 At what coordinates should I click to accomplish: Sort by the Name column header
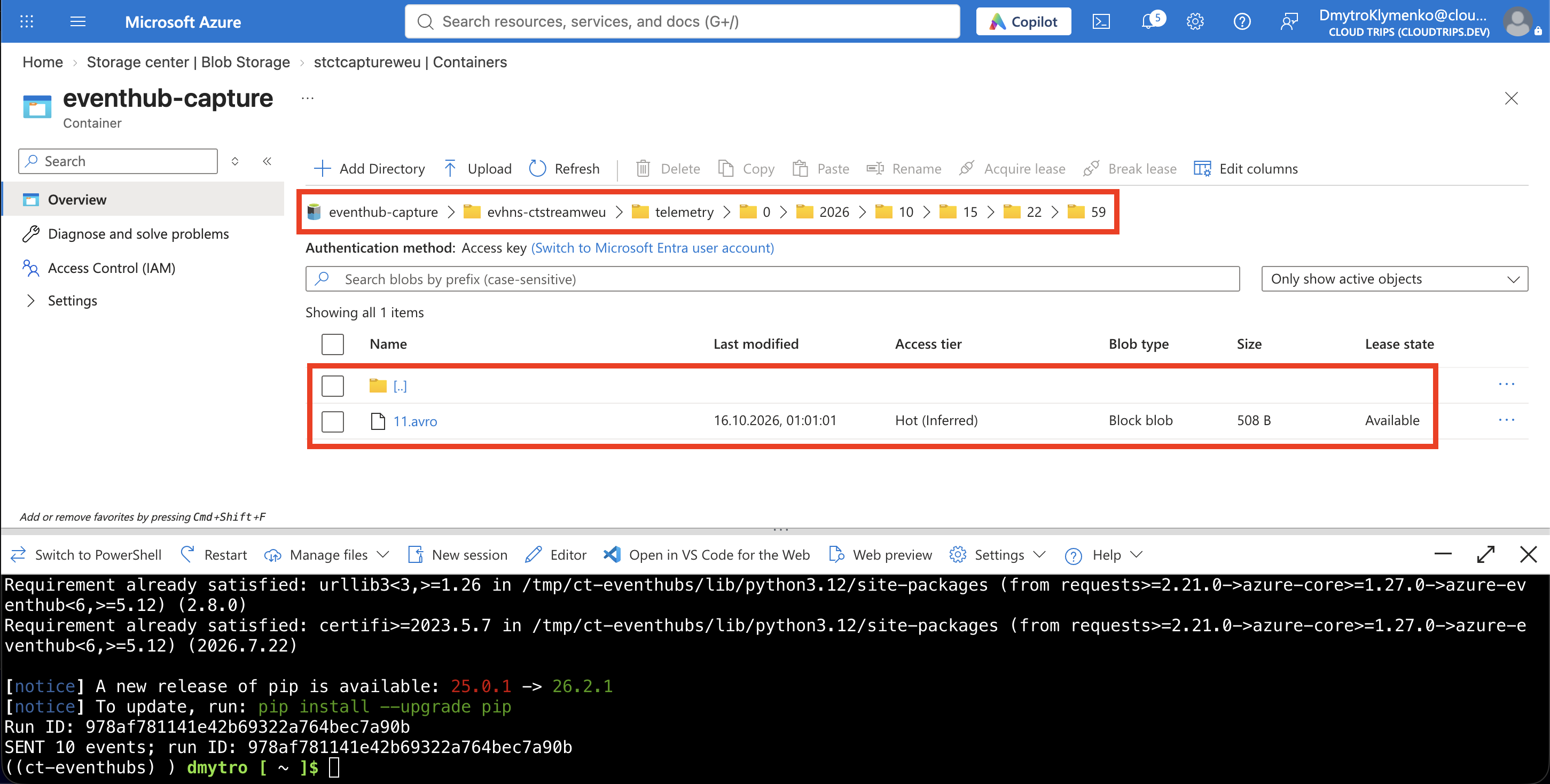tap(388, 344)
